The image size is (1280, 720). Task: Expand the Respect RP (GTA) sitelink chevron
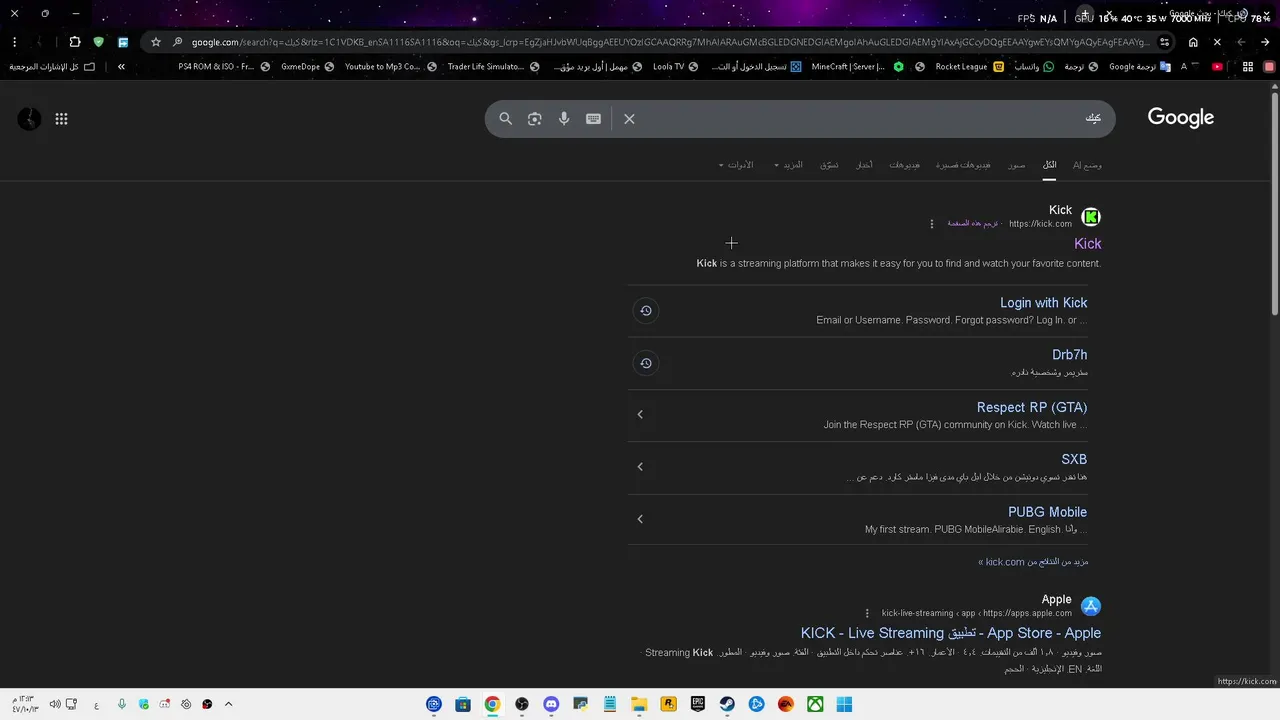tap(640, 415)
